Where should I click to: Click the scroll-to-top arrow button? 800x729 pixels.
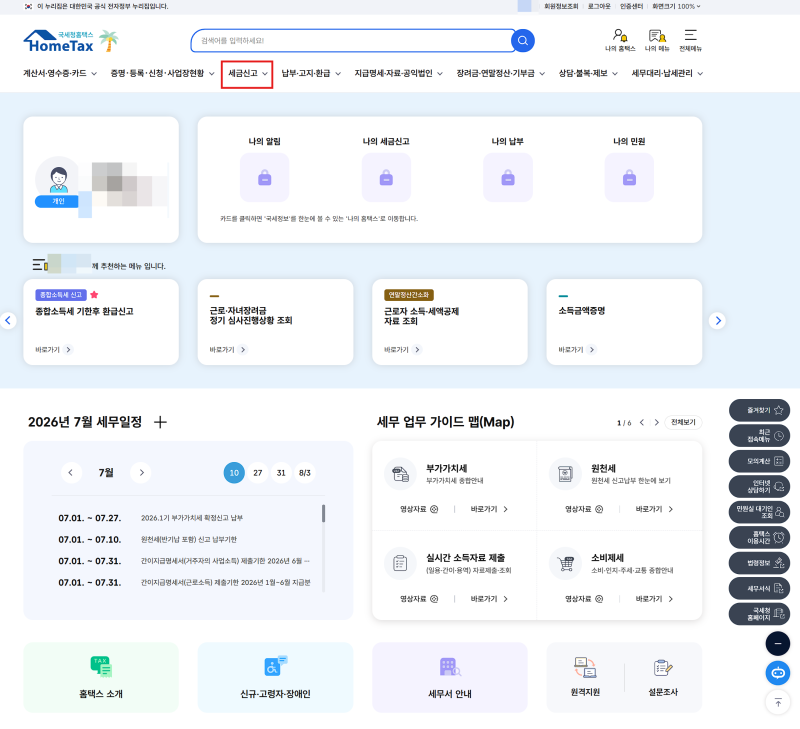click(x=778, y=703)
